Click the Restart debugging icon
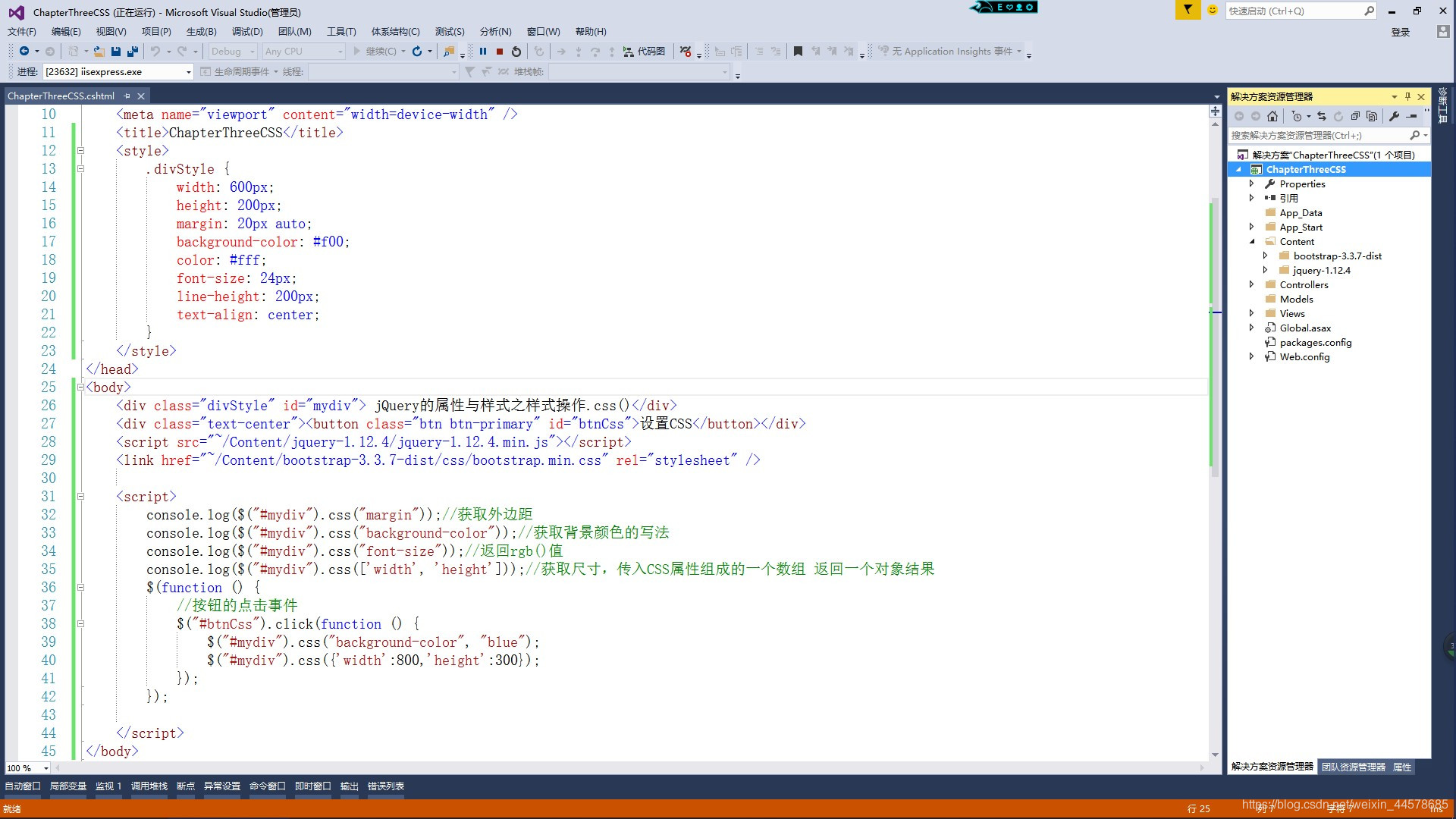 [x=516, y=51]
